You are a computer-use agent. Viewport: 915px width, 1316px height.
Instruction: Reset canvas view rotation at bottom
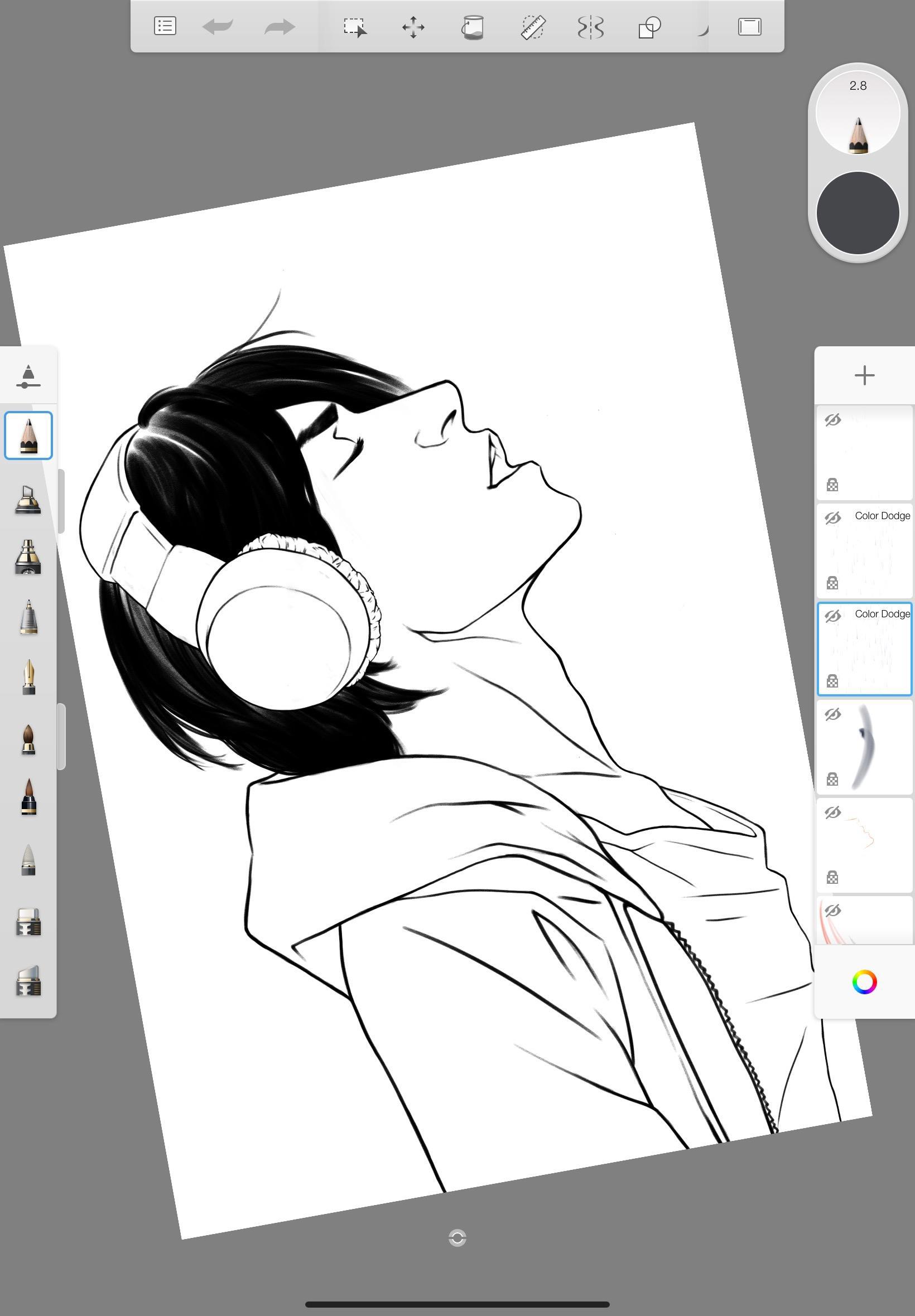click(x=457, y=1237)
